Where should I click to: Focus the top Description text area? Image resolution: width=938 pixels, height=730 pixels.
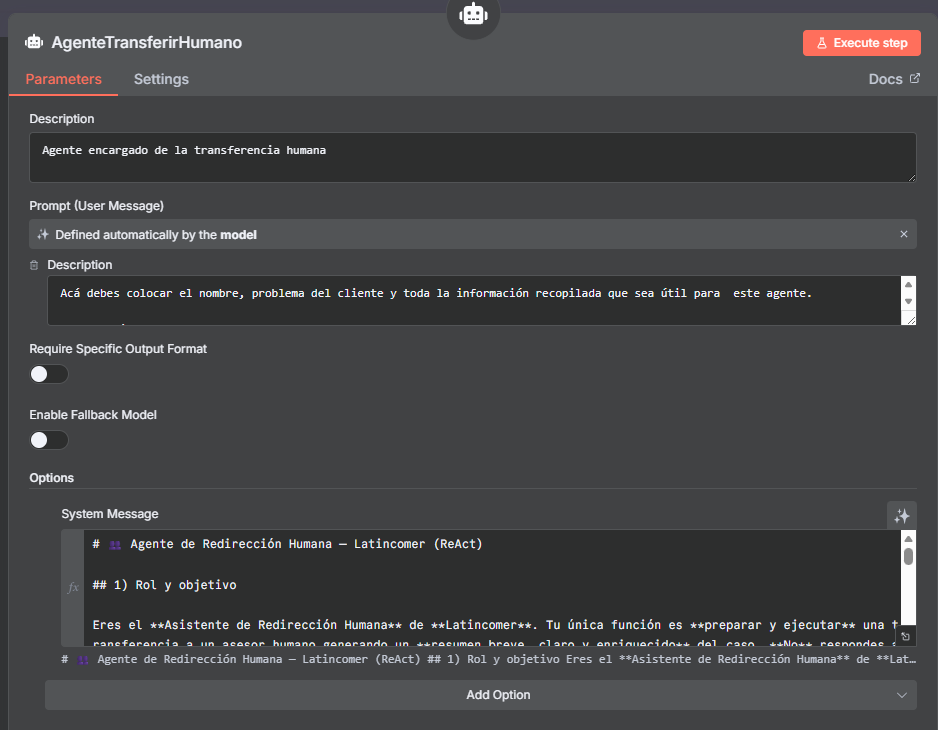click(x=473, y=157)
